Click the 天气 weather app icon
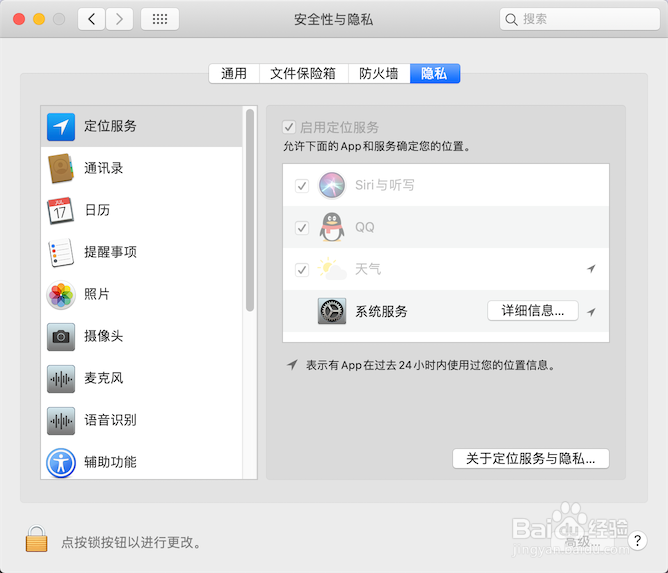668x573 pixels. tap(332, 268)
